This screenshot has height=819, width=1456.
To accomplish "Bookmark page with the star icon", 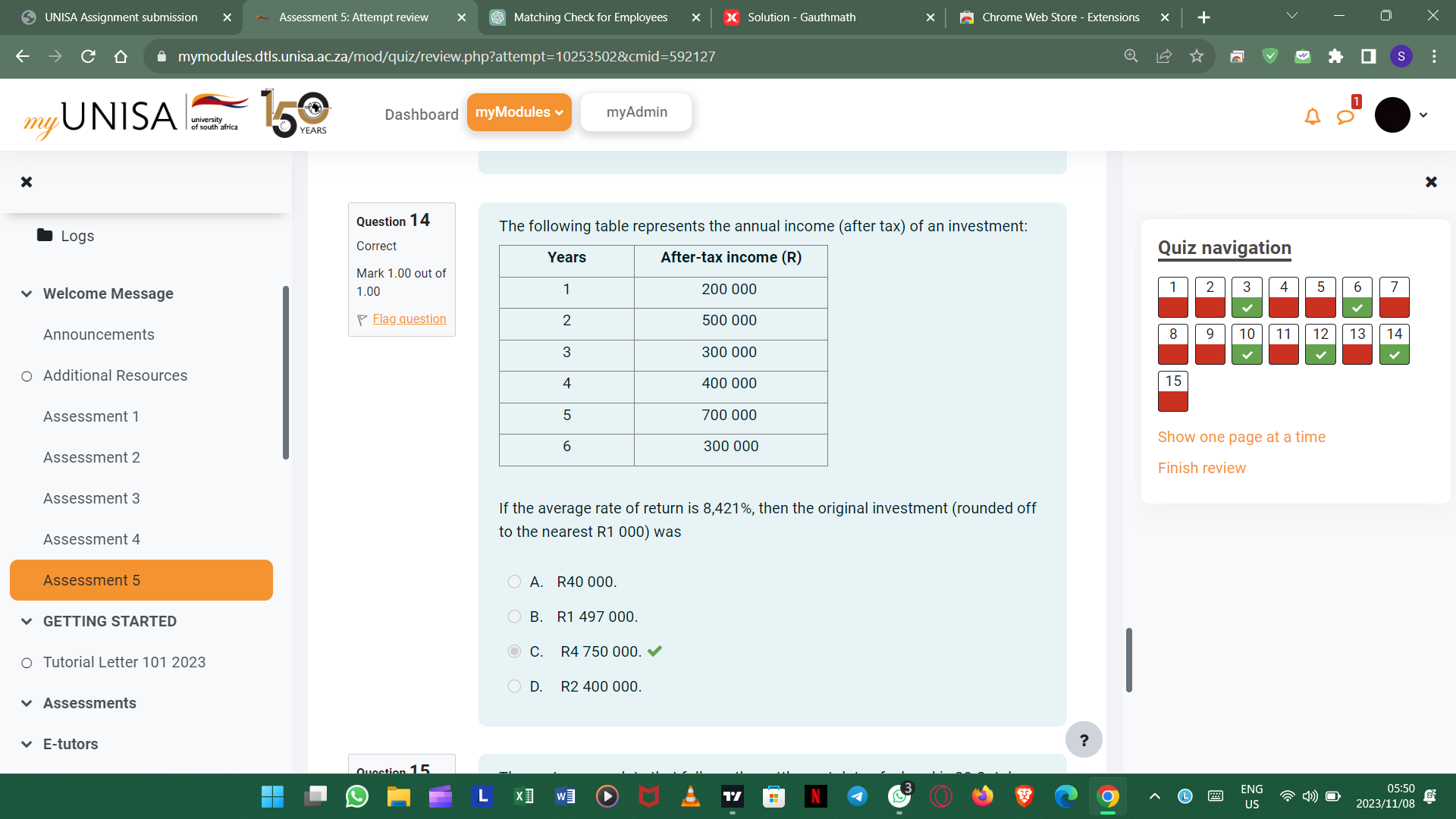I will 1197,56.
